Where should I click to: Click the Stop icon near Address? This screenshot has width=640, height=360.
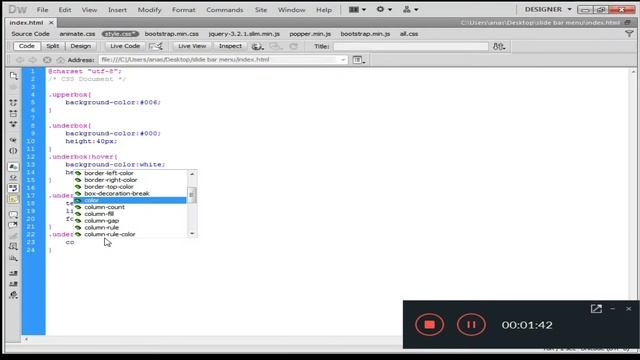tap(47, 60)
